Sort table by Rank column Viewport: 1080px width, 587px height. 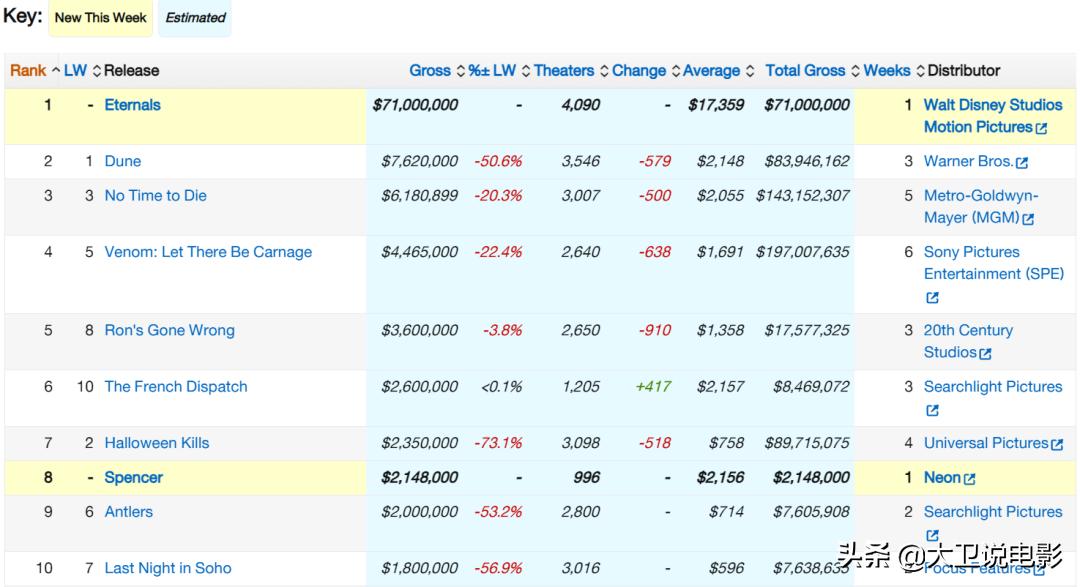[28, 71]
